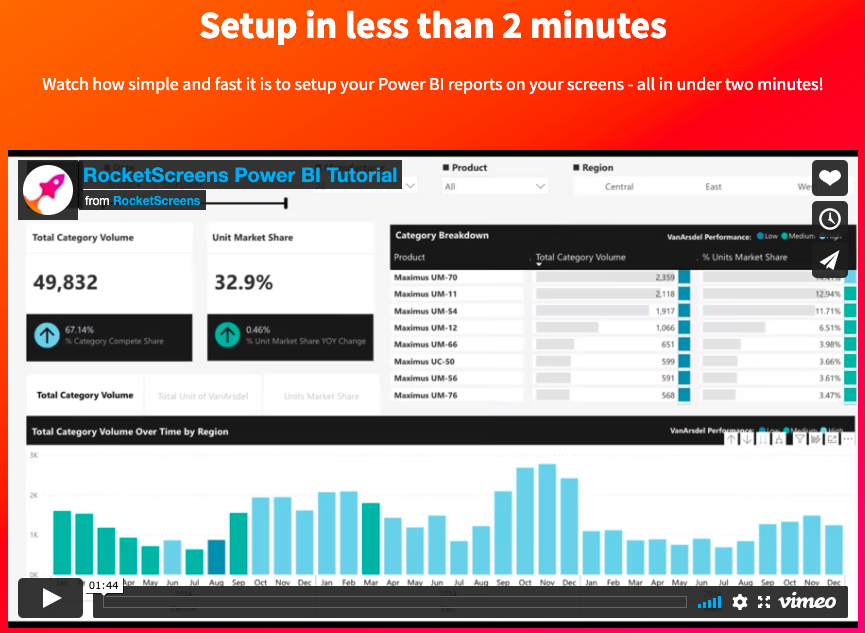Add video to Watch Later (clock icon)
Image resolution: width=865 pixels, height=633 pixels.
[x=830, y=219]
